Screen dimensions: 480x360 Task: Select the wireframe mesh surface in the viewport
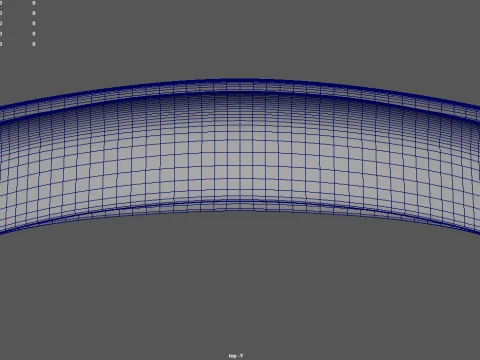(x=240, y=157)
